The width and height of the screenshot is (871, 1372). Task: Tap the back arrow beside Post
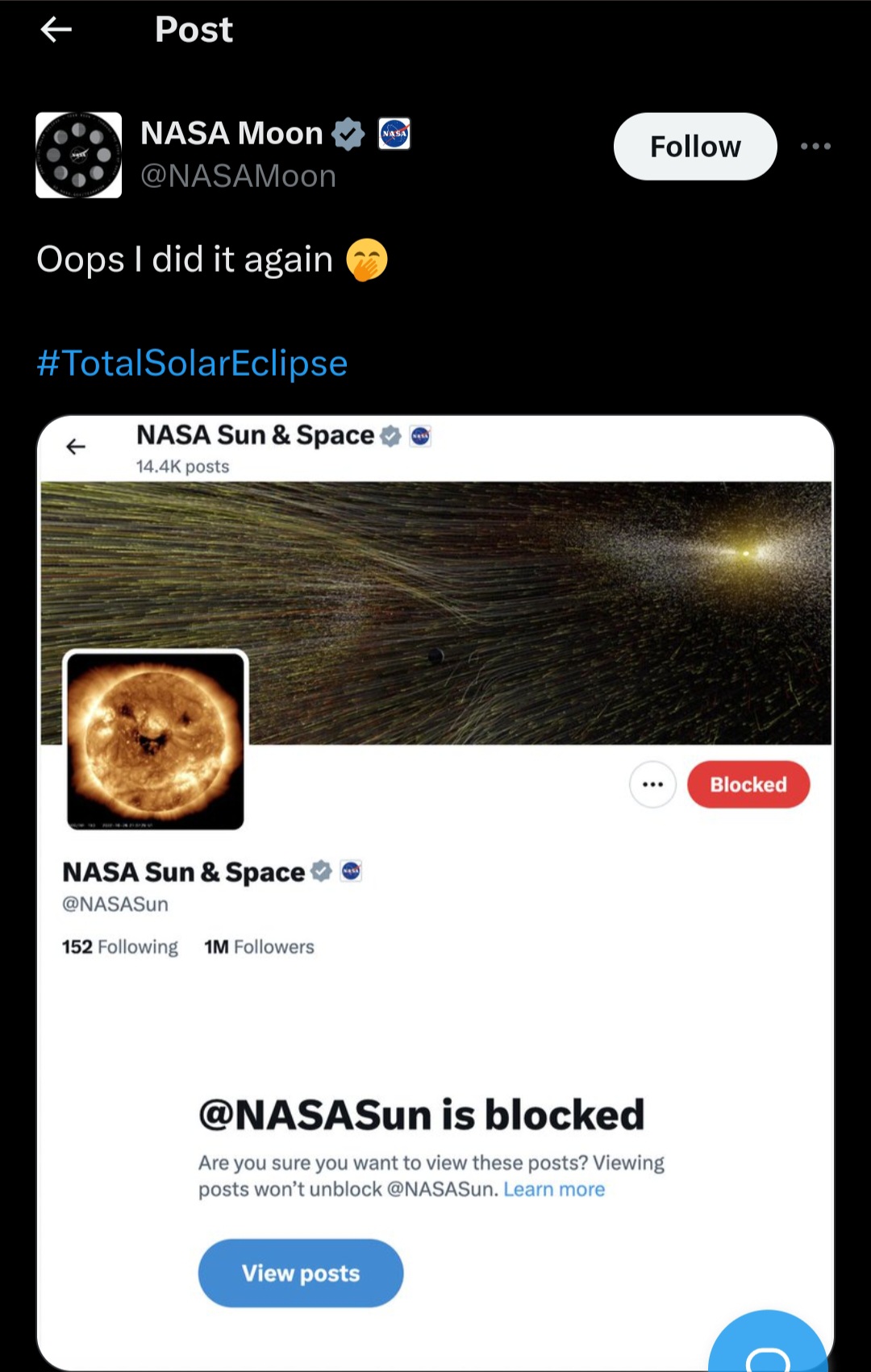pos(56,31)
